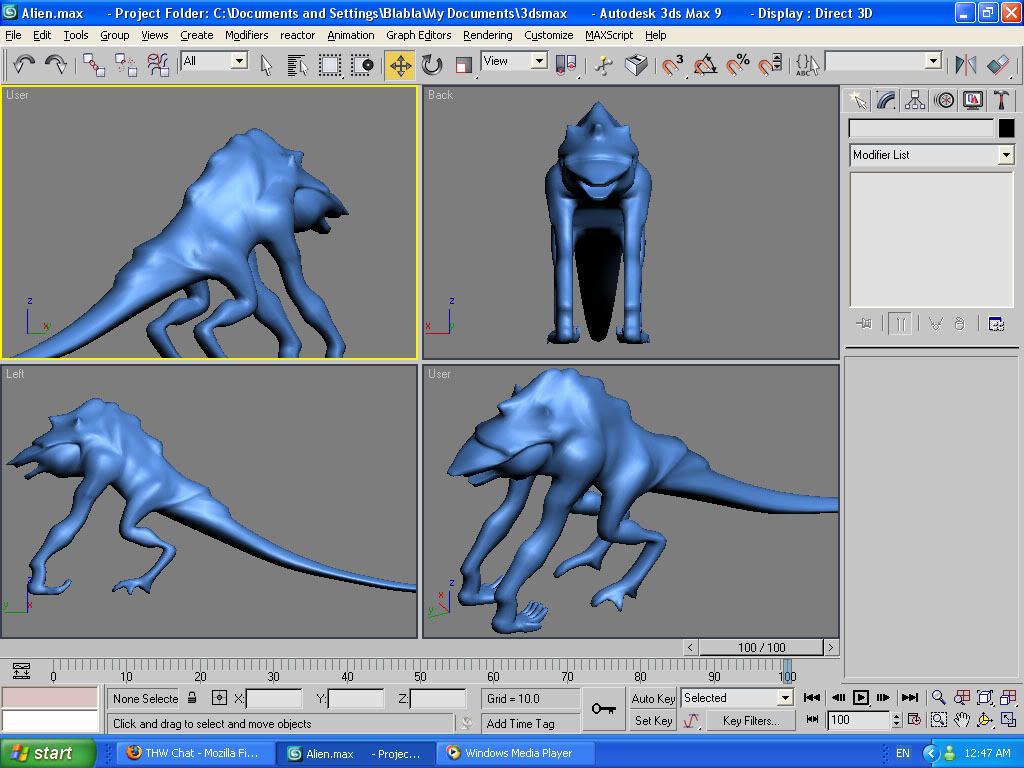Open the Graph Editors menu

[419, 35]
